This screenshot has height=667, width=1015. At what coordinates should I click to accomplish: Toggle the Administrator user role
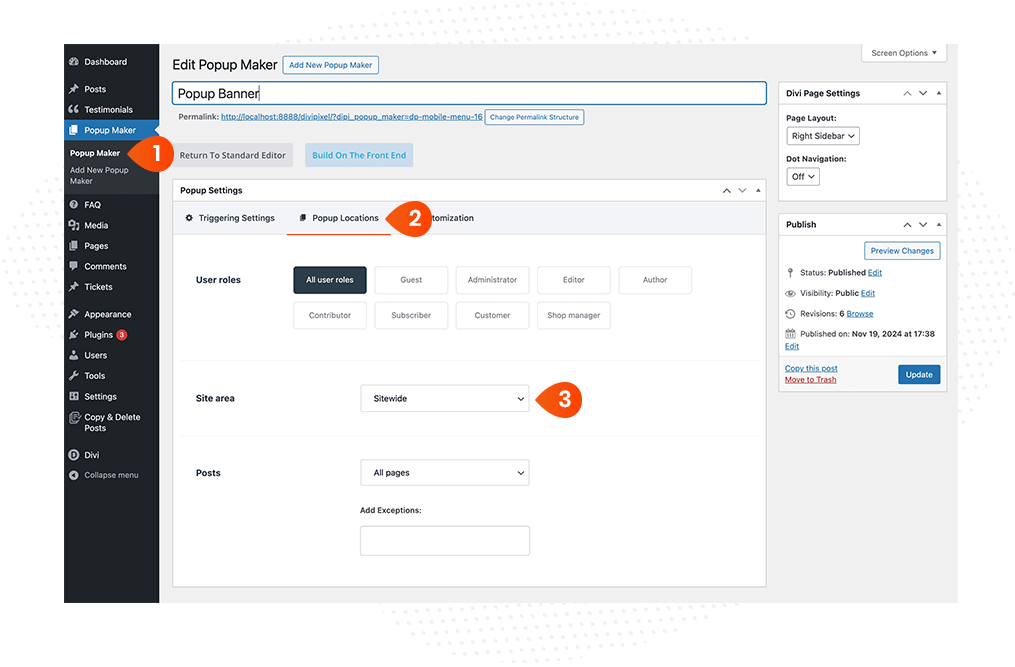493,280
